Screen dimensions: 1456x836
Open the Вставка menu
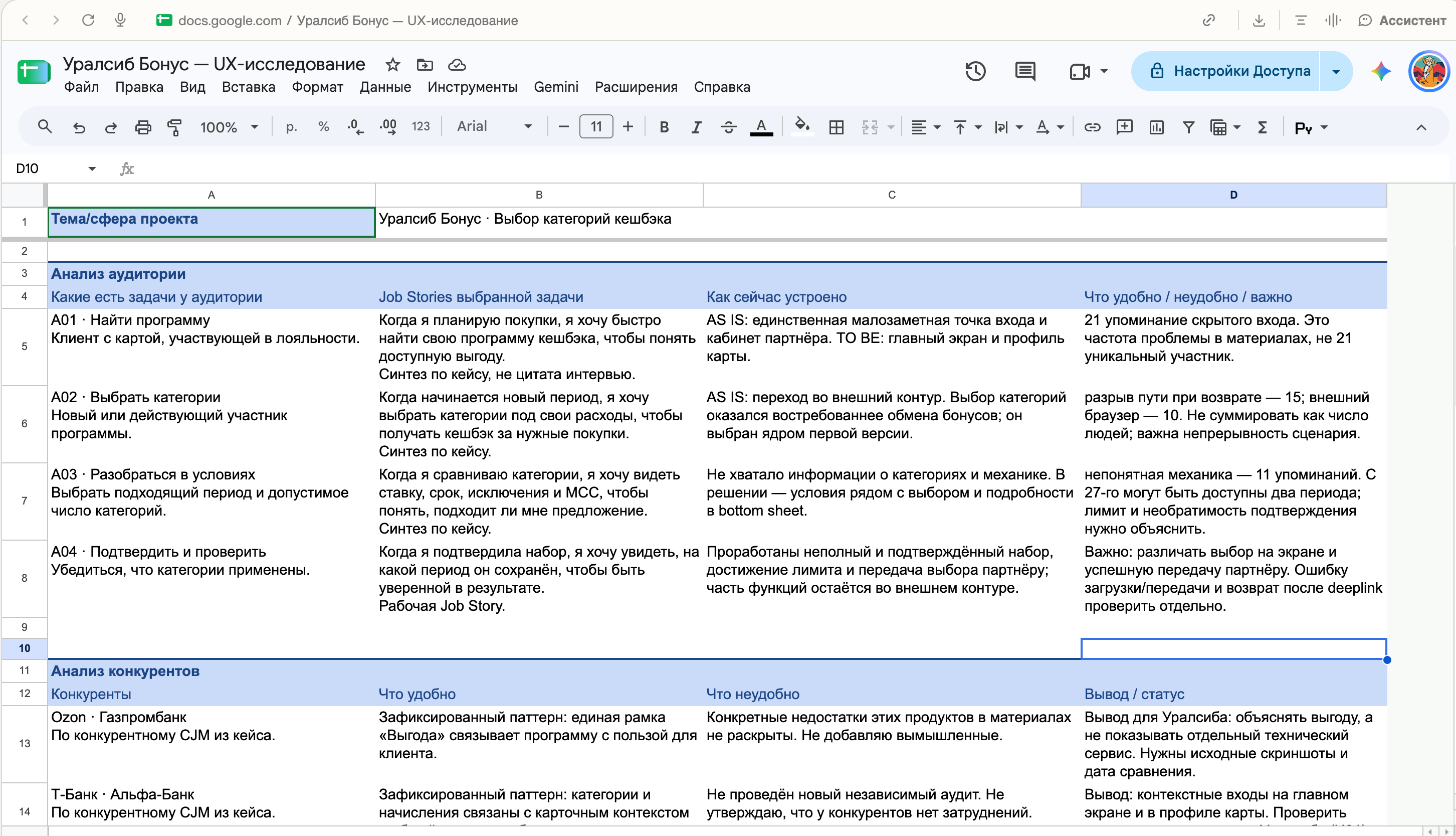tap(249, 87)
